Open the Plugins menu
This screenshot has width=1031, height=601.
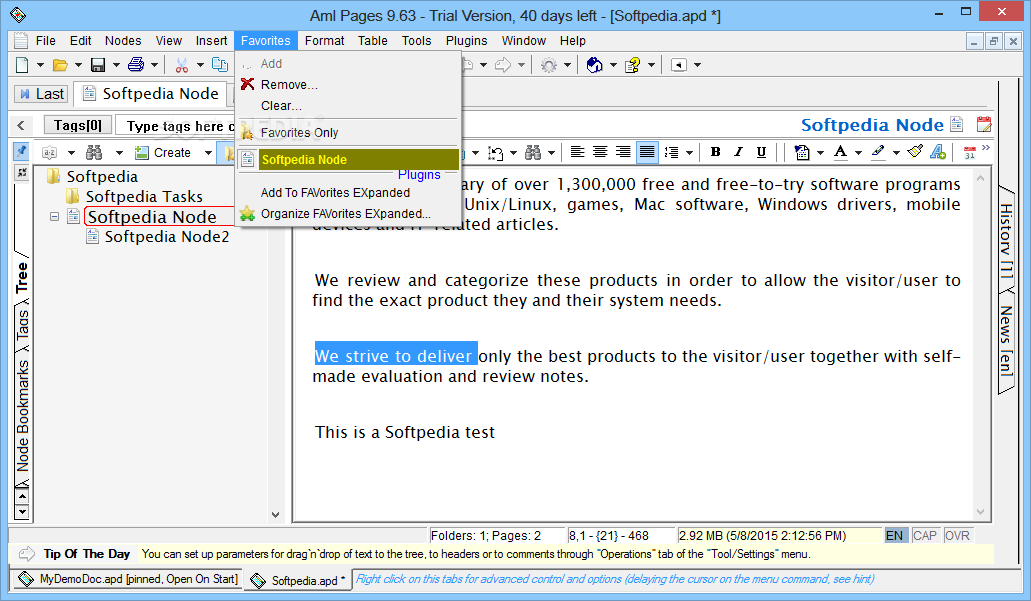466,41
